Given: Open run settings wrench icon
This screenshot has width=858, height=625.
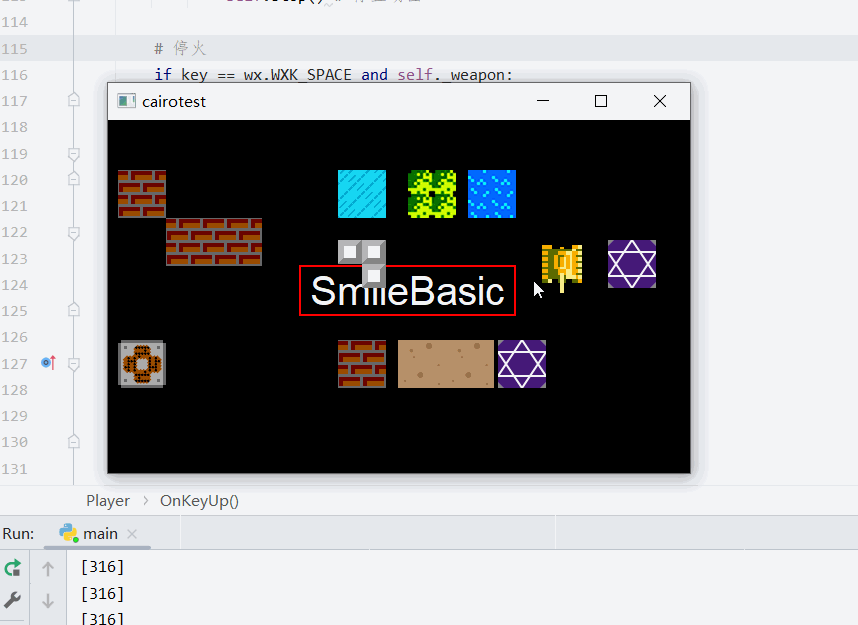Looking at the screenshot, I should [13, 600].
